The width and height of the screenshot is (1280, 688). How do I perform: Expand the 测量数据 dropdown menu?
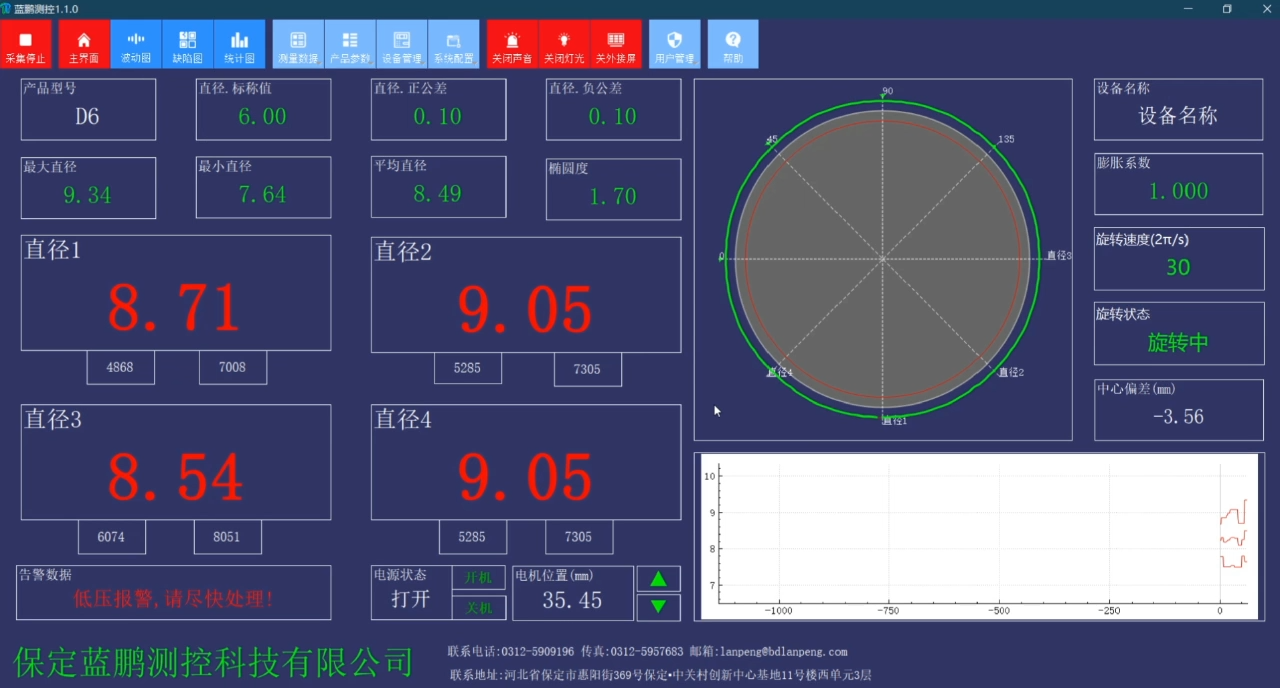298,45
